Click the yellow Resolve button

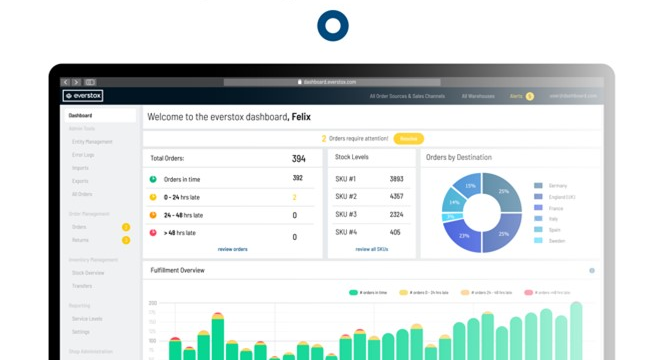(408, 139)
